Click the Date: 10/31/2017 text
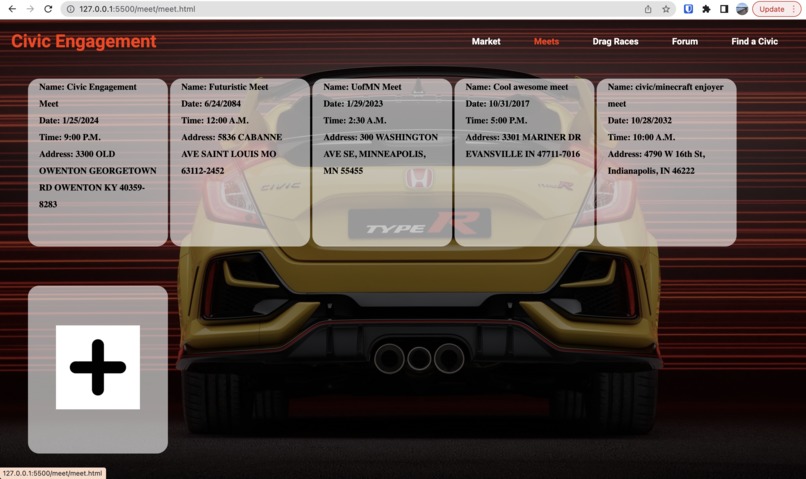Screen dimensions: 806x479 point(497,103)
